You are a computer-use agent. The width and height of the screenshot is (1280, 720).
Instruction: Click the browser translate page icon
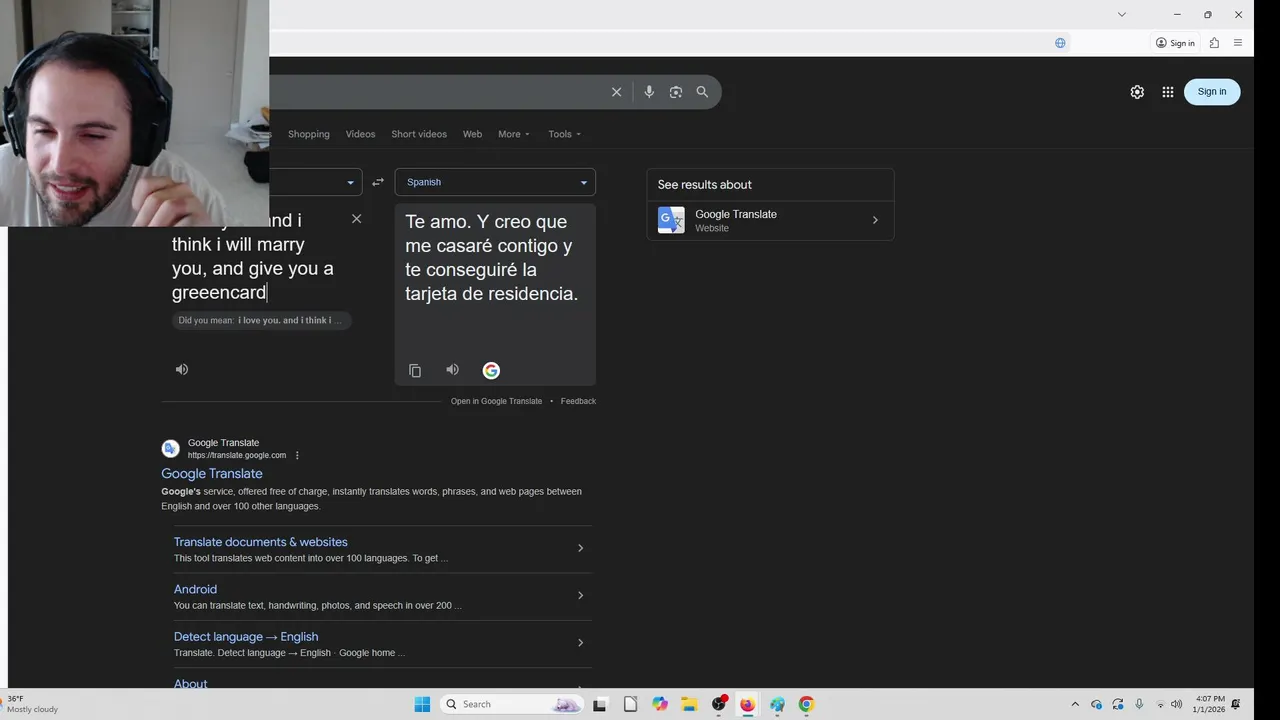(x=1060, y=43)
